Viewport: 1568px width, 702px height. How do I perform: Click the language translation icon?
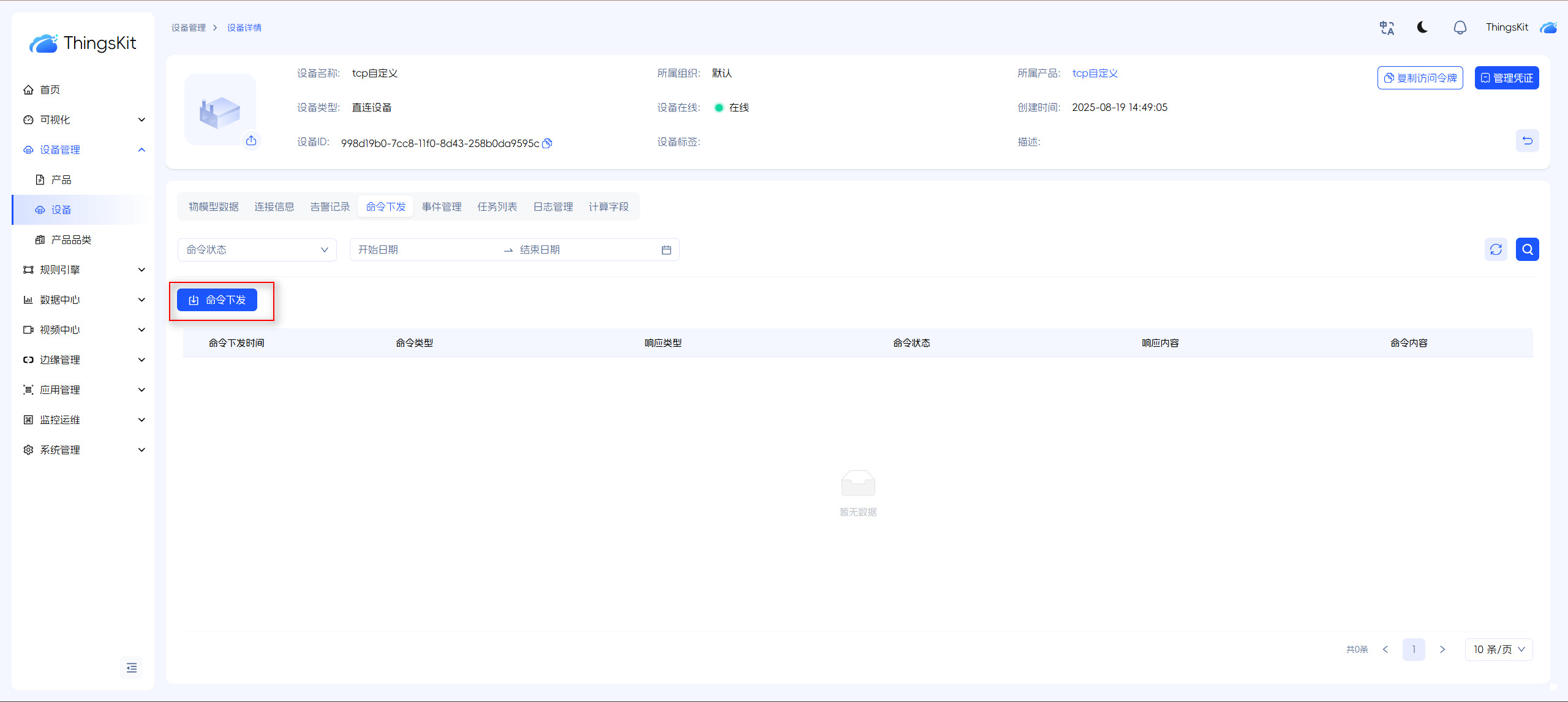(x=1387, y=28)
